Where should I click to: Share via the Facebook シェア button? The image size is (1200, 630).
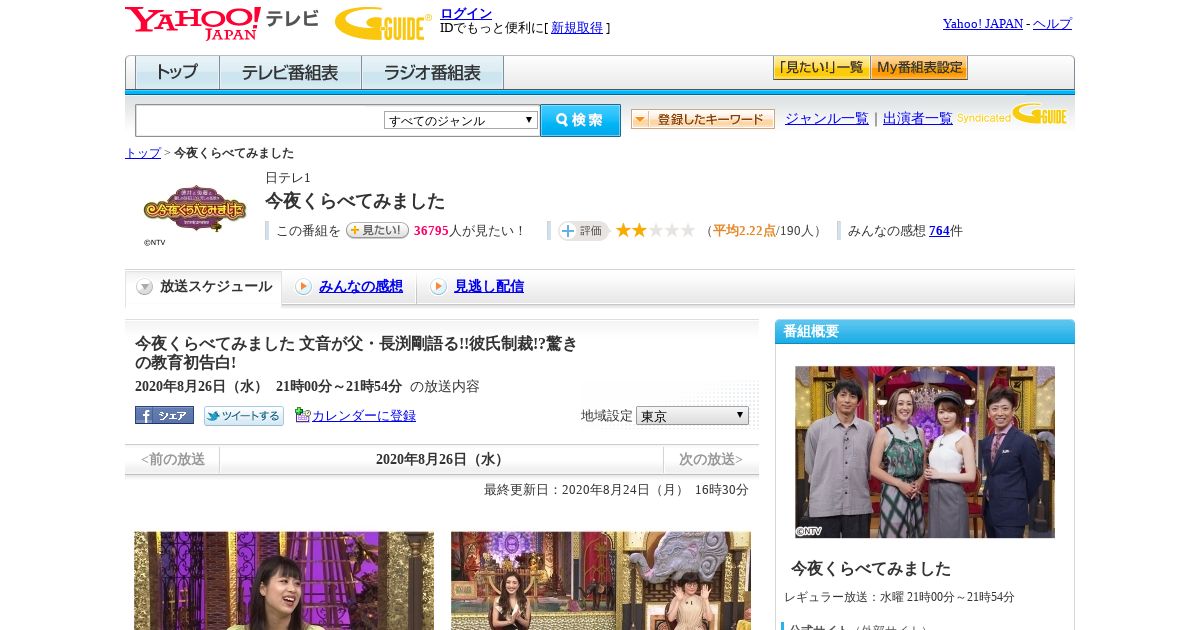pos(164,415)
